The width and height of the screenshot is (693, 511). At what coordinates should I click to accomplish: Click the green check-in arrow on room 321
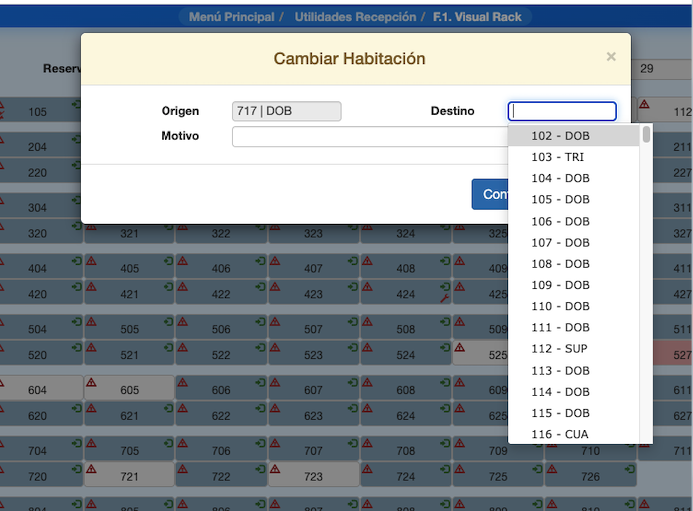pyautogui.click(x=168, y=226)
